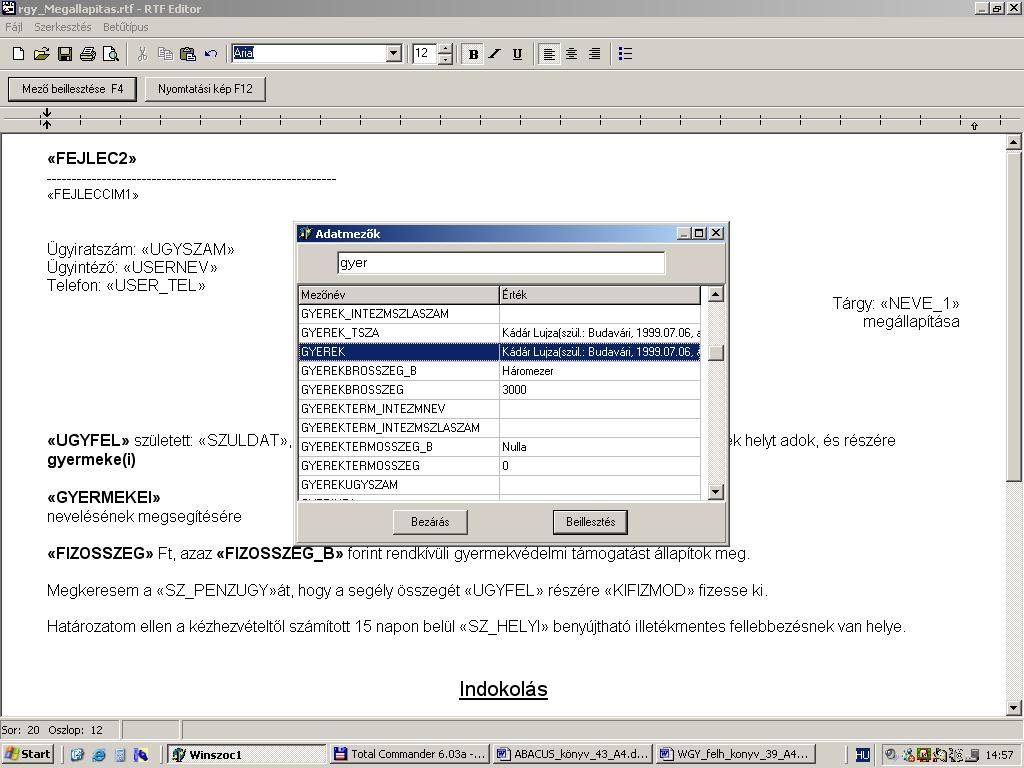Image resolution: width=1024 pixels, height=768 pixels.
Task: Click the left indent marker on the ruler
Action: (46, 119)
